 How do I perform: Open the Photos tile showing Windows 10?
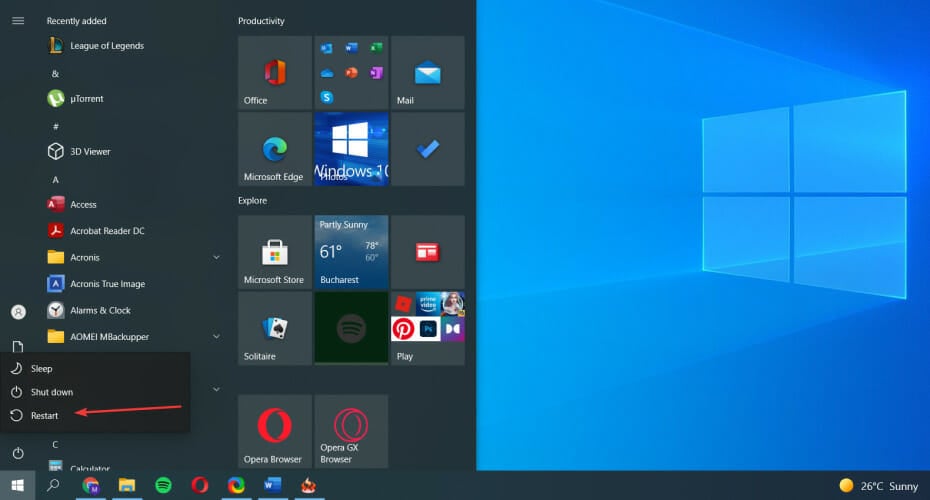pyautogui.click(x=351, y=149)
